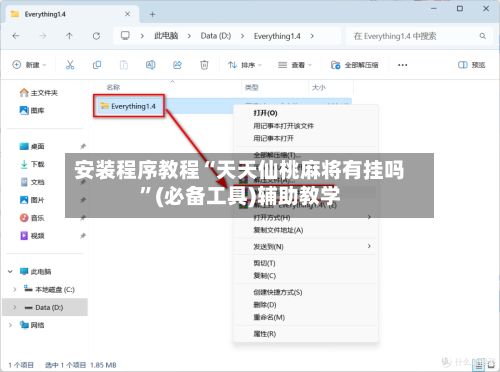Select 此电脑 in the sidebar tree
500x372 pixels.
point(35,272)
